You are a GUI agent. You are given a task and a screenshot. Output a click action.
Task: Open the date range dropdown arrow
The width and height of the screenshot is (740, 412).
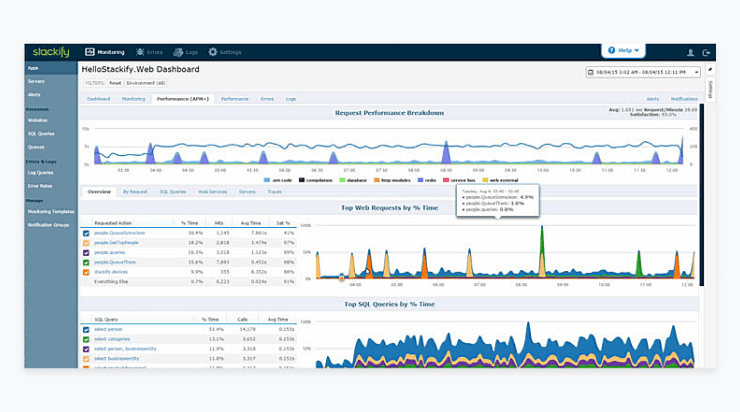pyautogui.click(x=696, y=72)
